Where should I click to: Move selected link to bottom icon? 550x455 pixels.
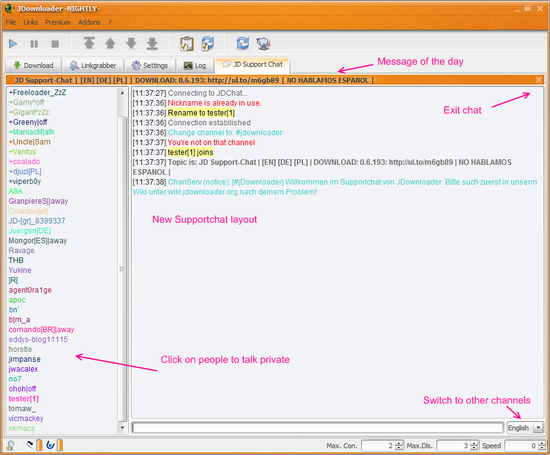(152, 44)
